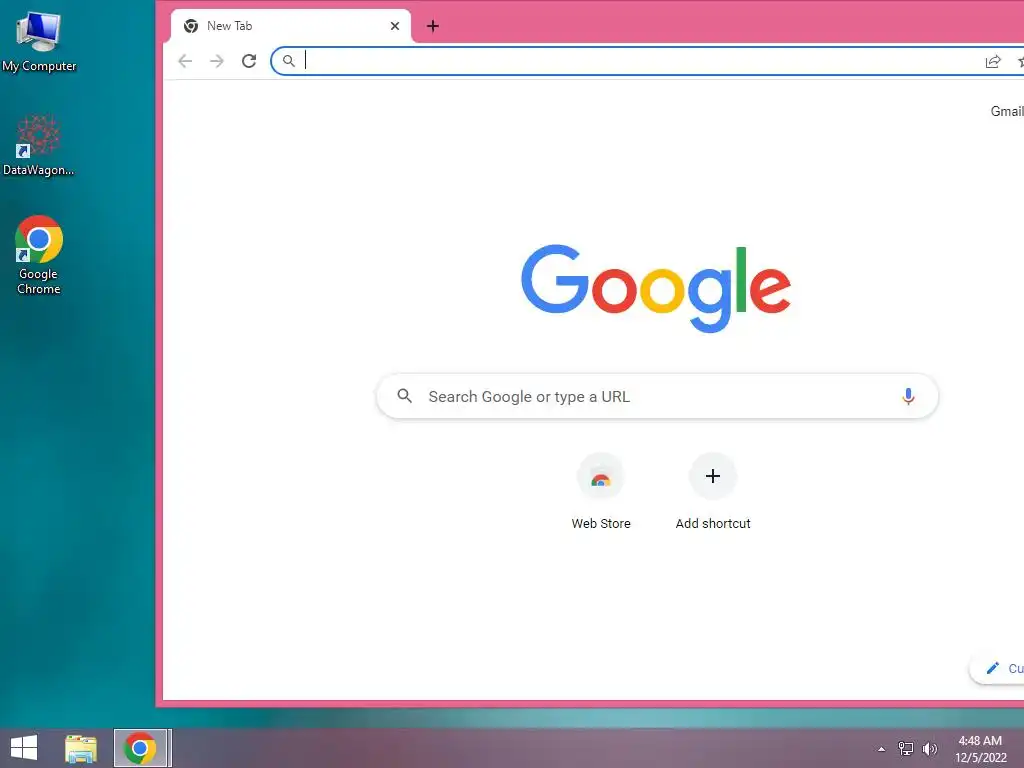The height and width of the screenshot is (768, 1024).
Task: Open the Windows Start menu
Action: point(24,748)
